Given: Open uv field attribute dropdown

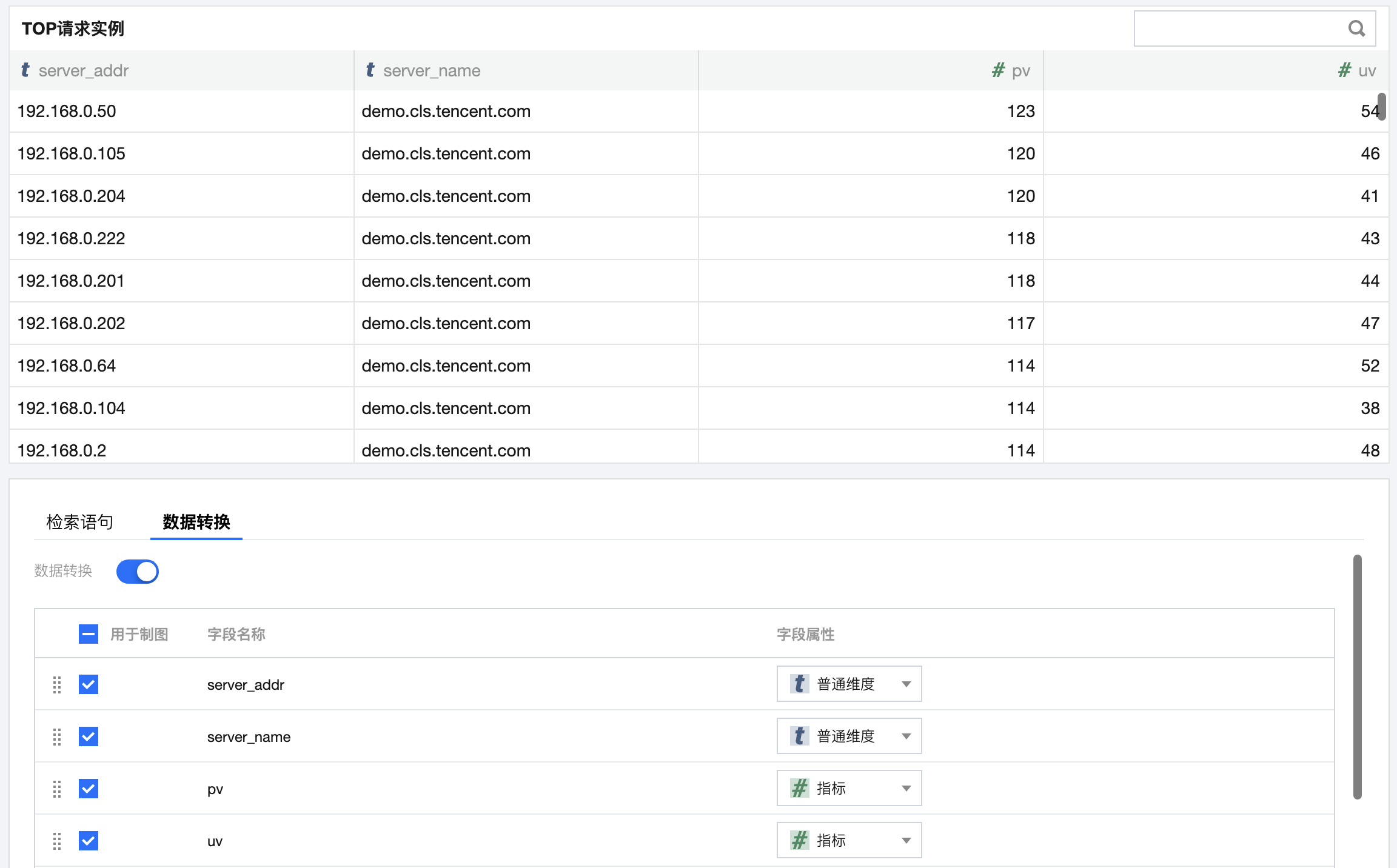Looking at the screenshot, I should coord(849,841).
